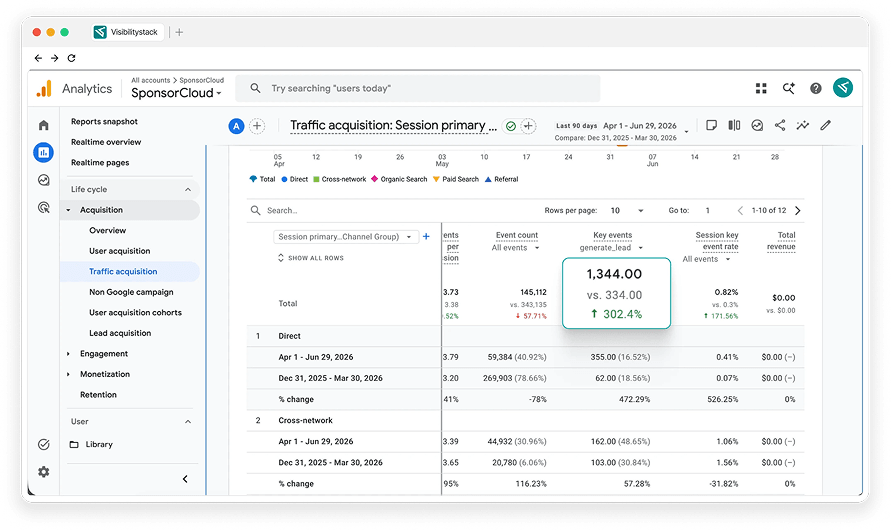The height and width of the screenshot is (531, 891).
Task: Open the chart insights circle icon in toolbar
Action: coord(757,125)
